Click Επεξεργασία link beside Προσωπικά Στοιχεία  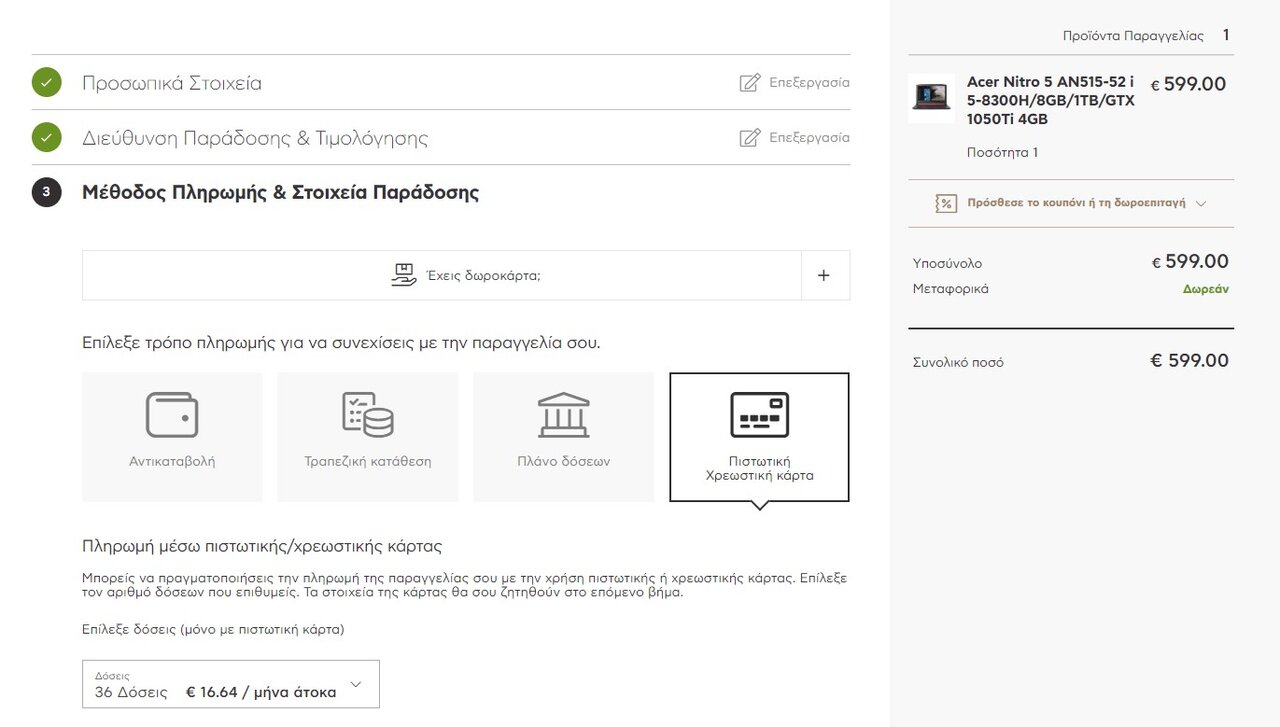pyautogui.click(x=809, y=83)
